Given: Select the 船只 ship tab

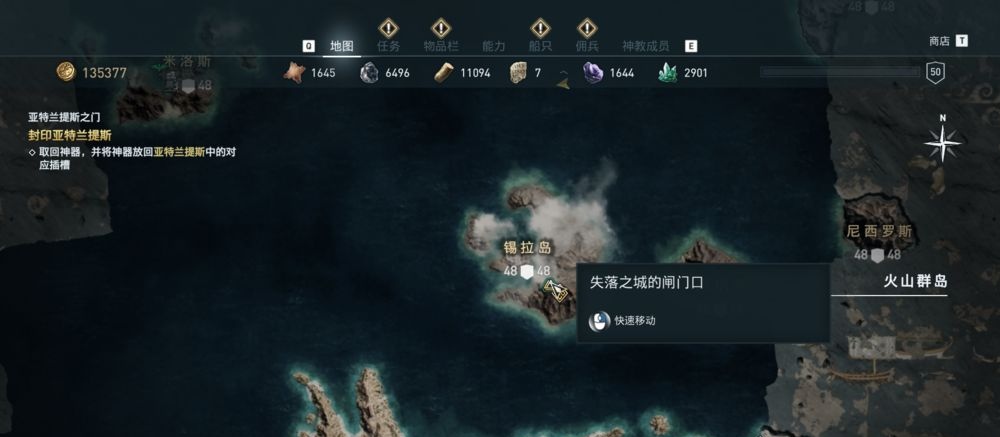Looking at the screenshot, I should pos(540,46).
